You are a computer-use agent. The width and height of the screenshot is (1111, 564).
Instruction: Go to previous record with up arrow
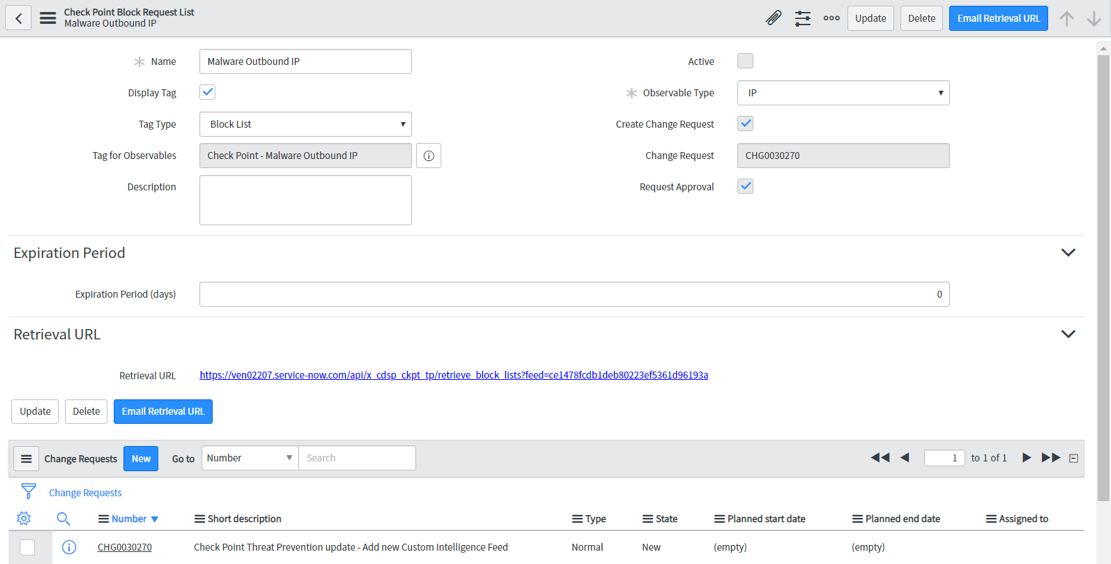1066,19
